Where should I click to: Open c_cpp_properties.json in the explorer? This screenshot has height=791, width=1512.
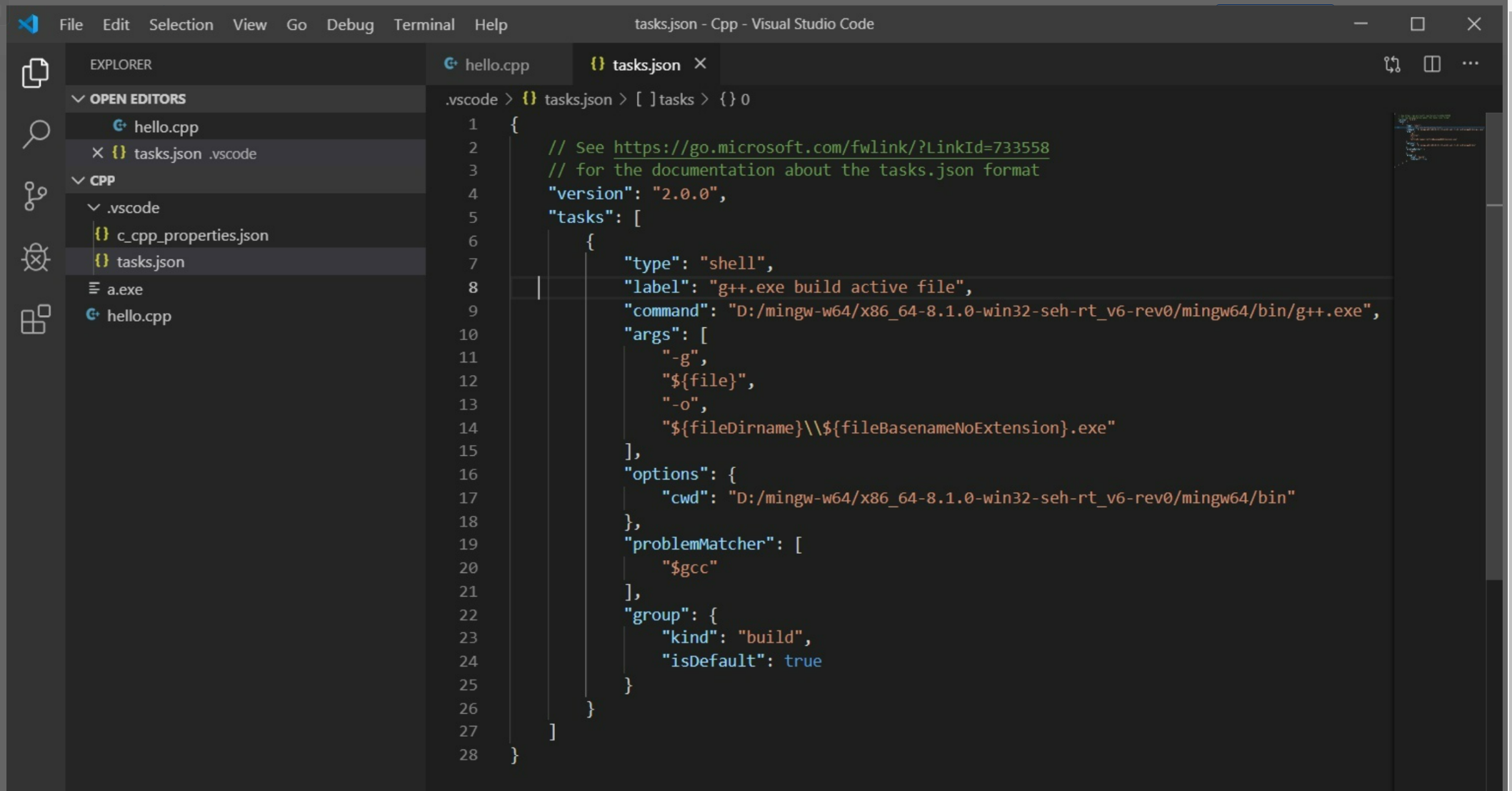point(192,235)
